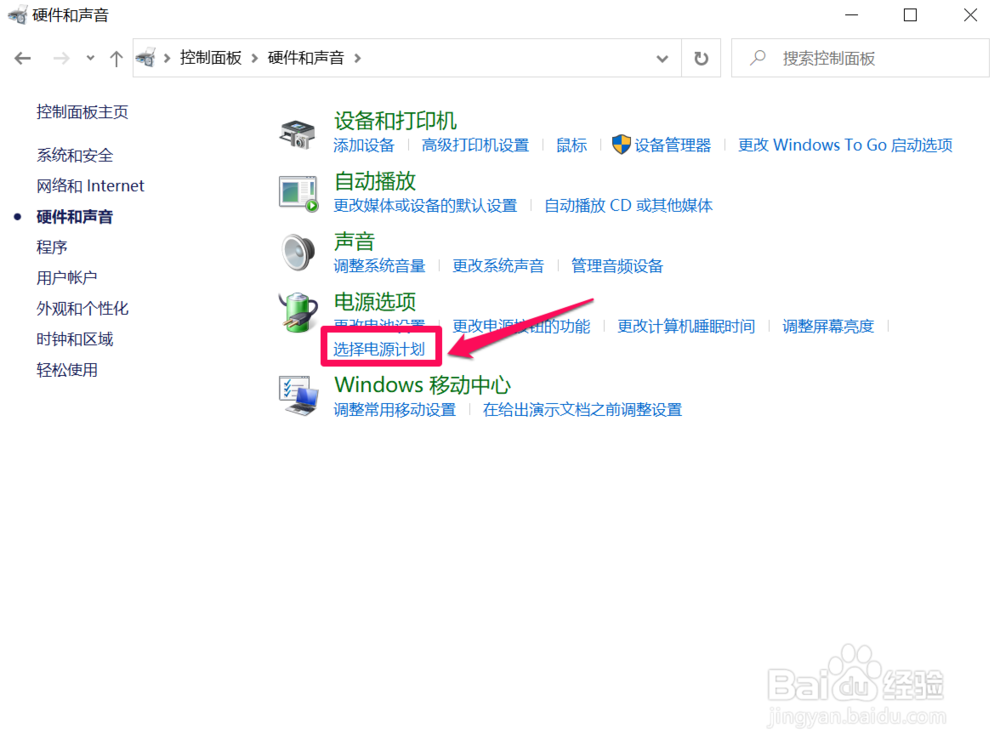
Task: Click the title bar window icon
Action: [17, 15]
